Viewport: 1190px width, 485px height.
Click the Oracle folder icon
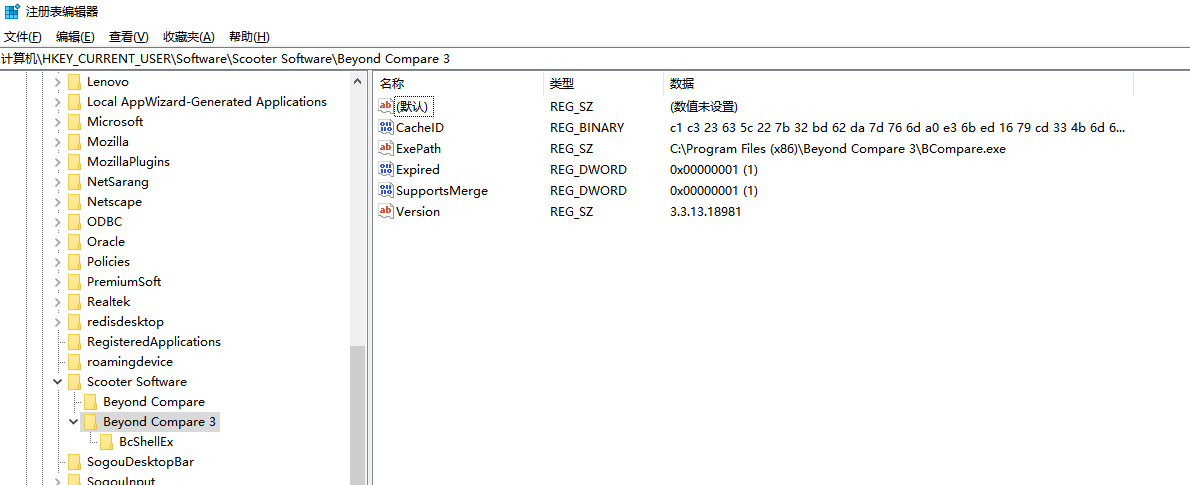74,241
